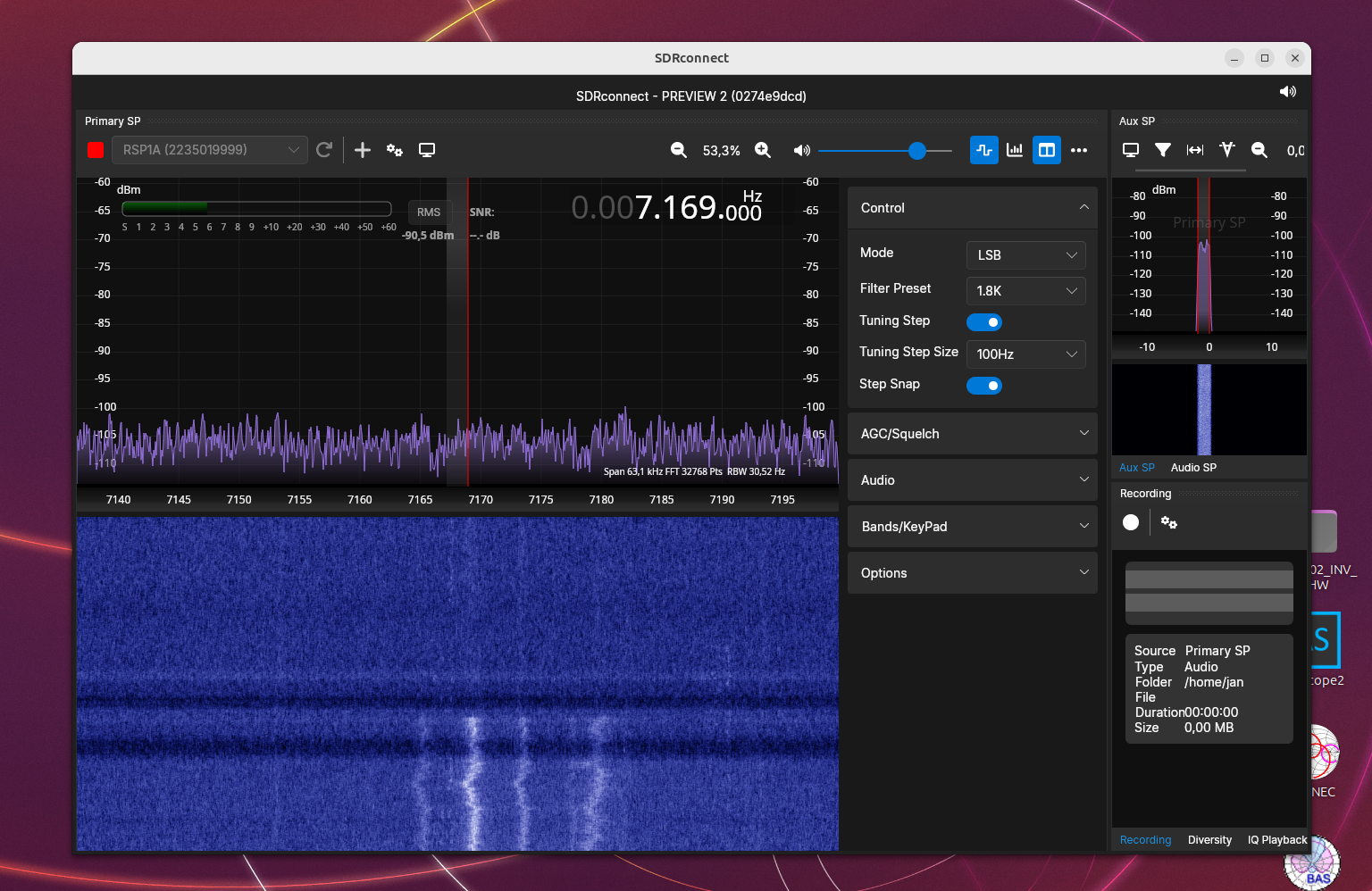Select the IQ Playback tab
Screen dimensions: 1372x891
pyautogui.click(x=1277, y=840)
